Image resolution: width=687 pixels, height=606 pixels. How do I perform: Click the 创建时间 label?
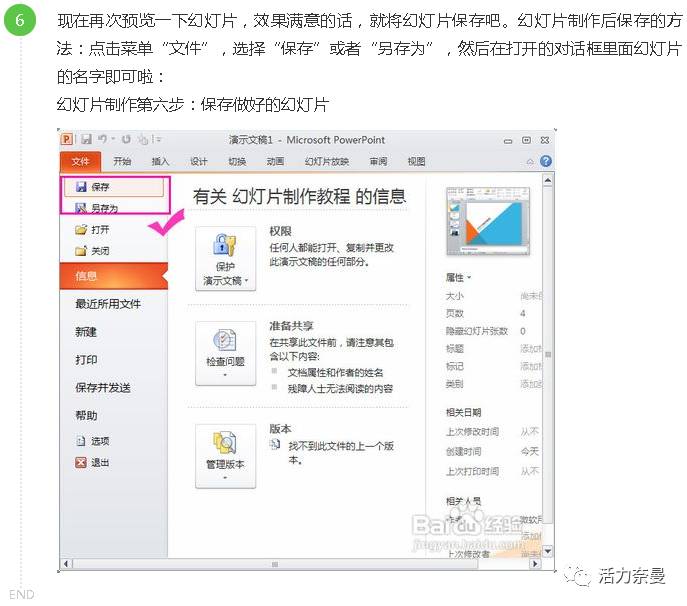tap(464, 451)
